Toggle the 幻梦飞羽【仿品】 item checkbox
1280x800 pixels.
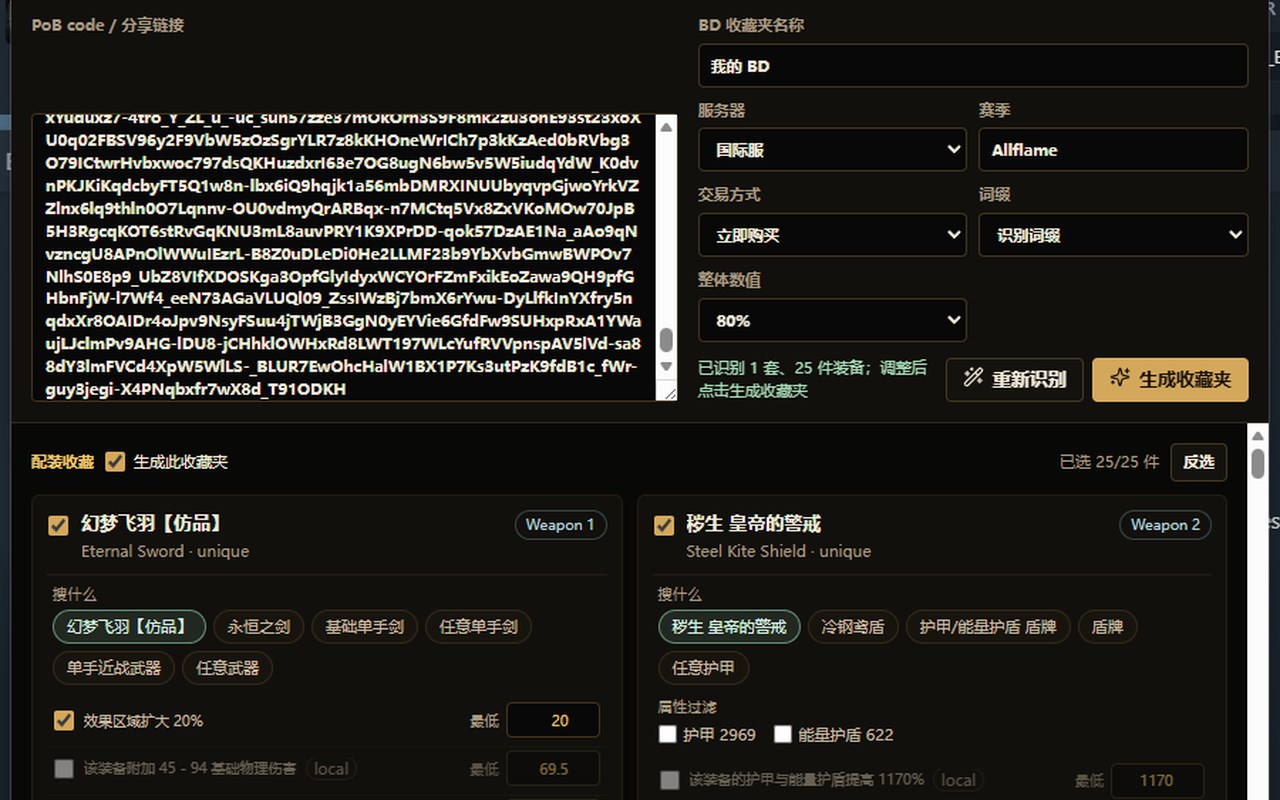click(x=59, y=525)
